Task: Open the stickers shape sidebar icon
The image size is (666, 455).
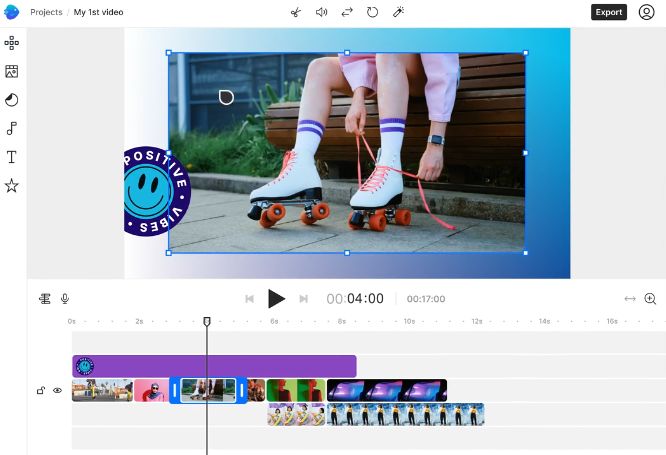Action: coord(11,100)
